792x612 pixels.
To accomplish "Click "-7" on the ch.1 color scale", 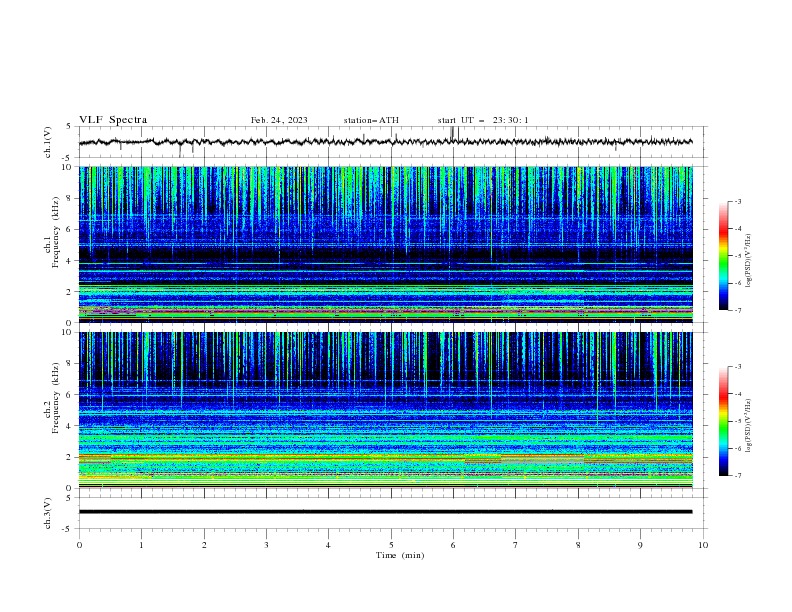I will 738,310.
